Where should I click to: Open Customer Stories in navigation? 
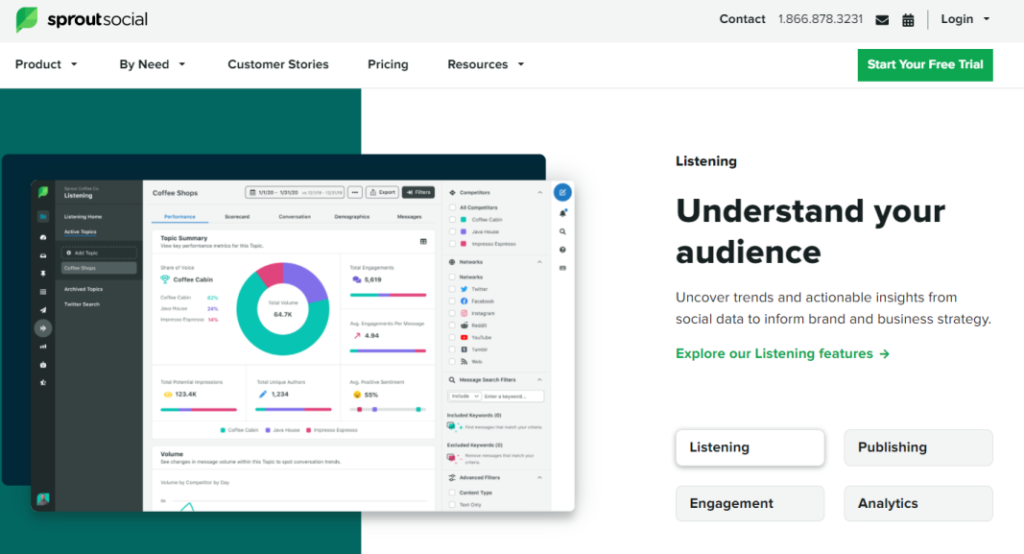pos(278,64)
